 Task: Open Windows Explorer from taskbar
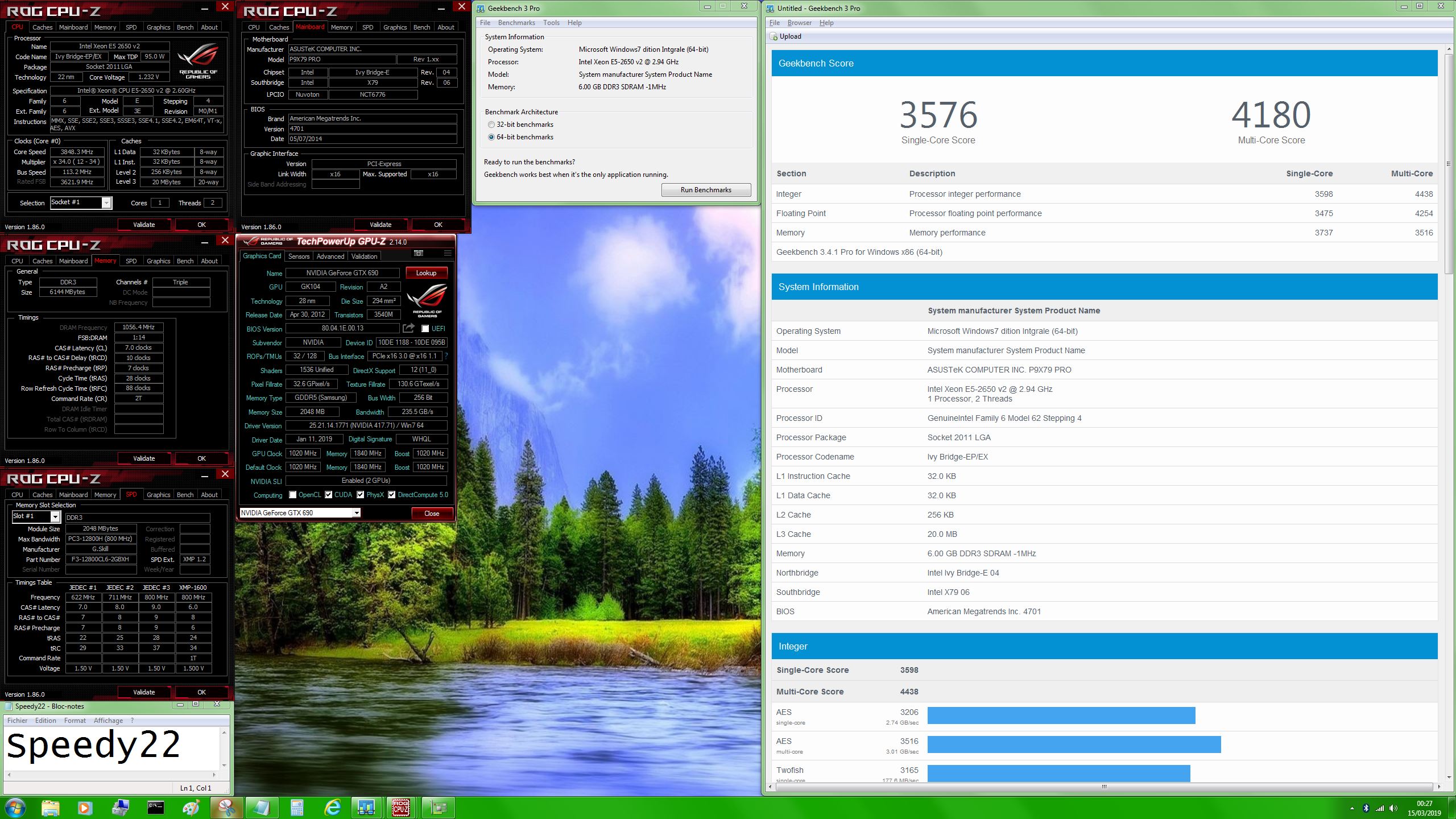pyautogui.click(x=50, y=808)
